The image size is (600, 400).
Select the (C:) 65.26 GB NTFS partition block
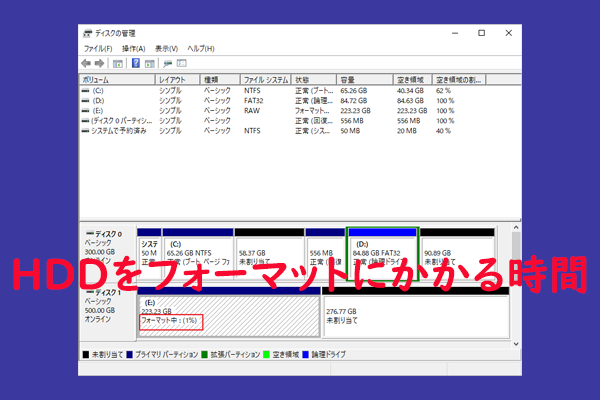tap(198, 255)
